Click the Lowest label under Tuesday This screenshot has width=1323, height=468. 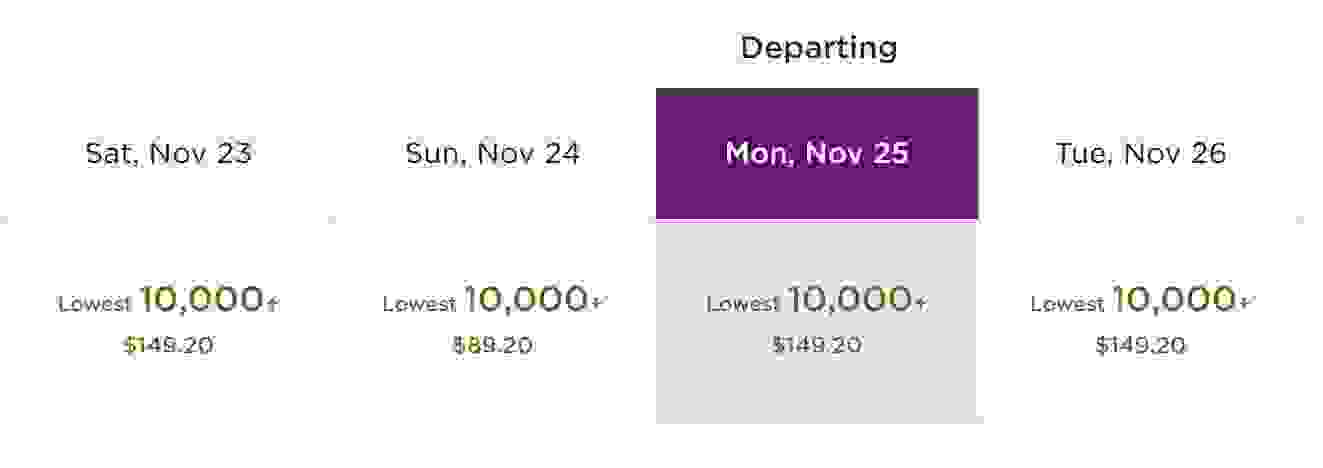[1067, 304]
